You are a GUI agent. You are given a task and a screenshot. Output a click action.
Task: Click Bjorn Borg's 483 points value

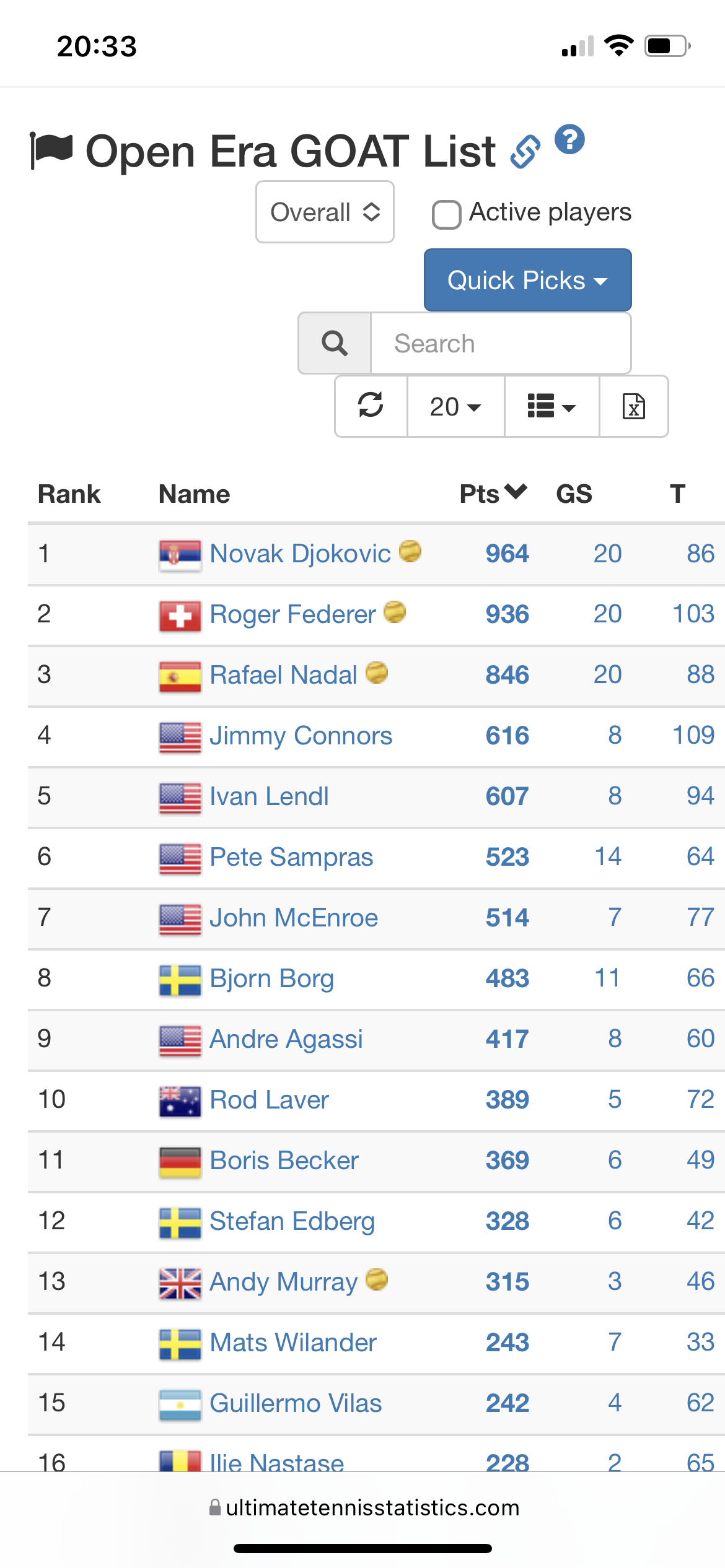(507, 978)
